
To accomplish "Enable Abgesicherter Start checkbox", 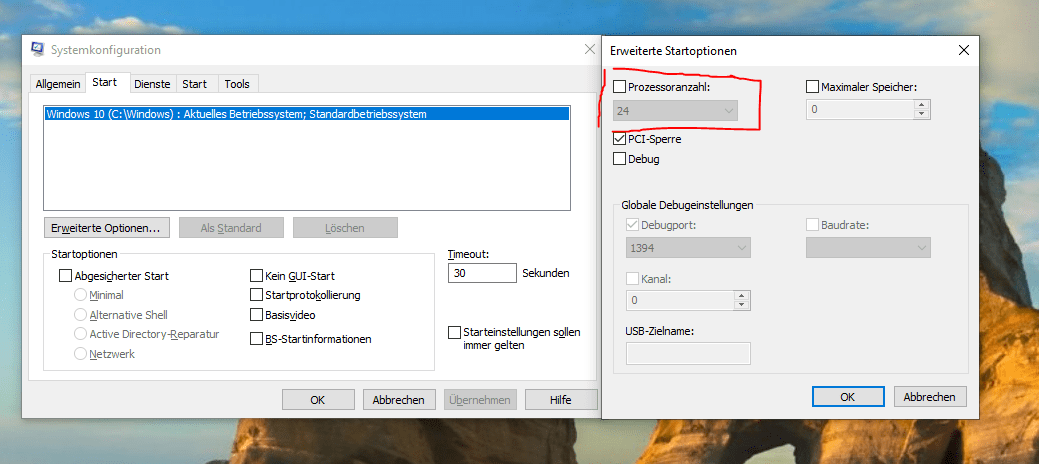I will pos(65,275).
